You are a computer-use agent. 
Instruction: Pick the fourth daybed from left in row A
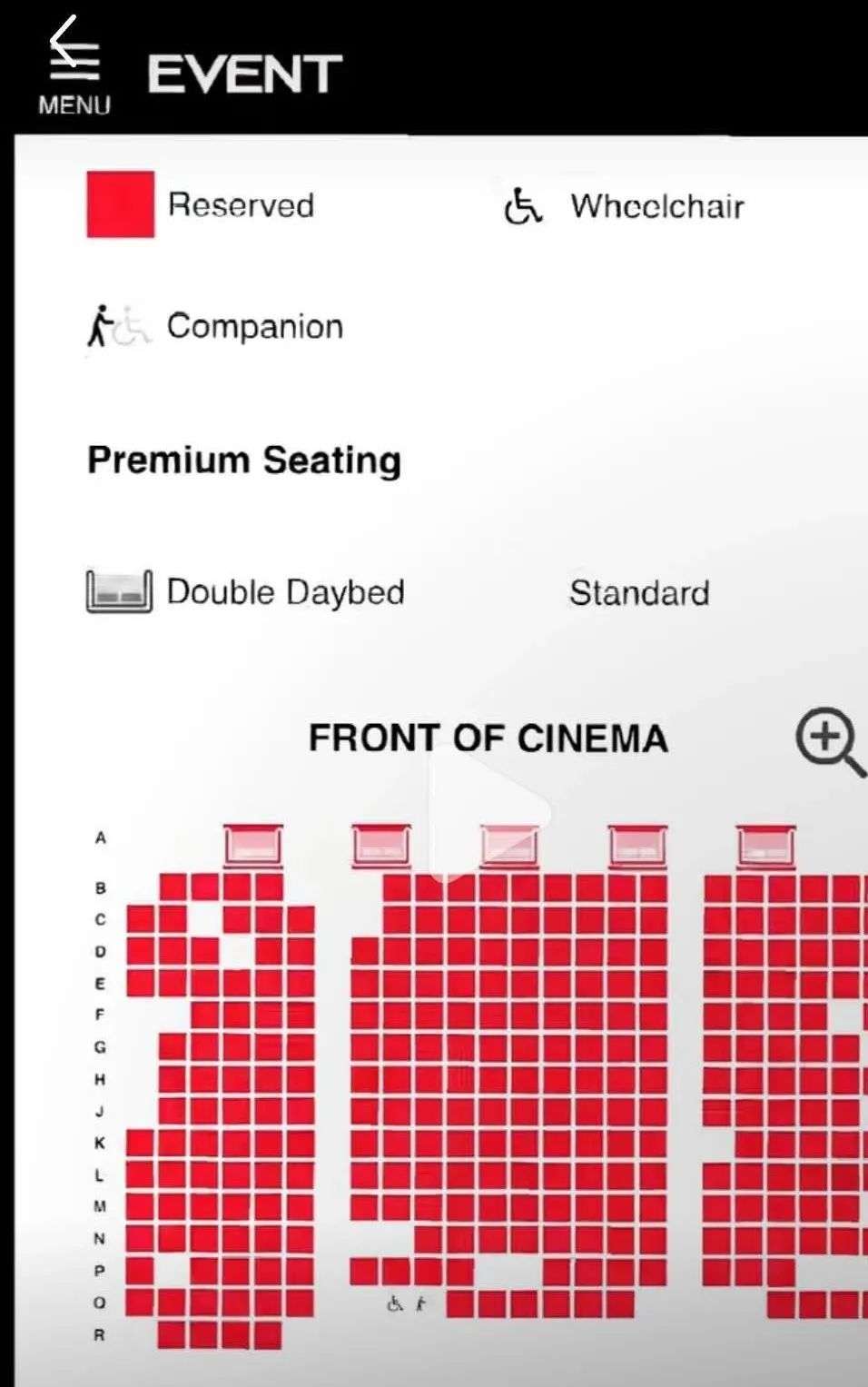(637, 846)
